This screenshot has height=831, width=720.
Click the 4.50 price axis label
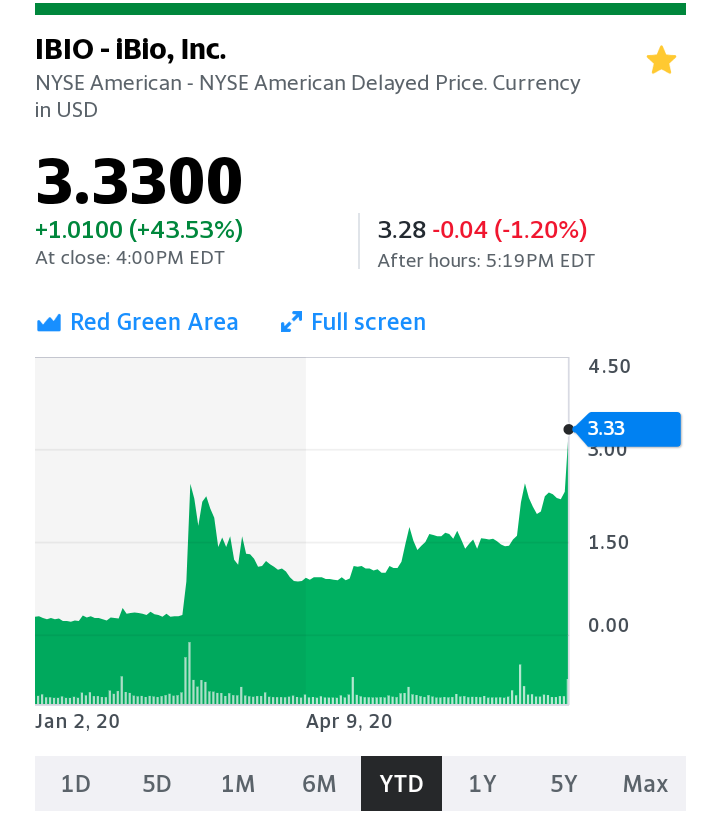[x=609, y=367]
